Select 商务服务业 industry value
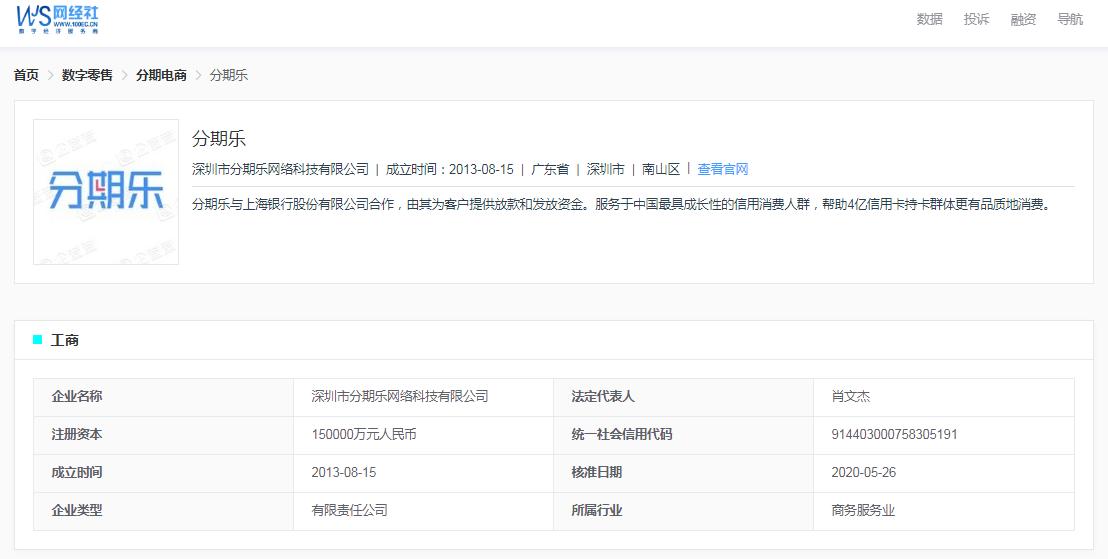The height and width of the screenshot is (559, 1108). pos(864,510)
